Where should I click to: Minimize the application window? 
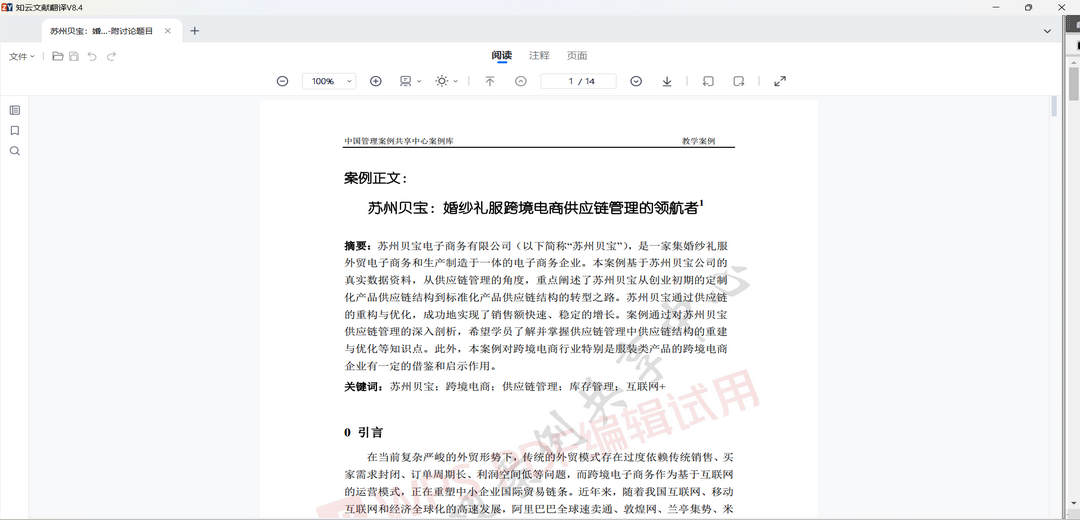click(997, 7)
